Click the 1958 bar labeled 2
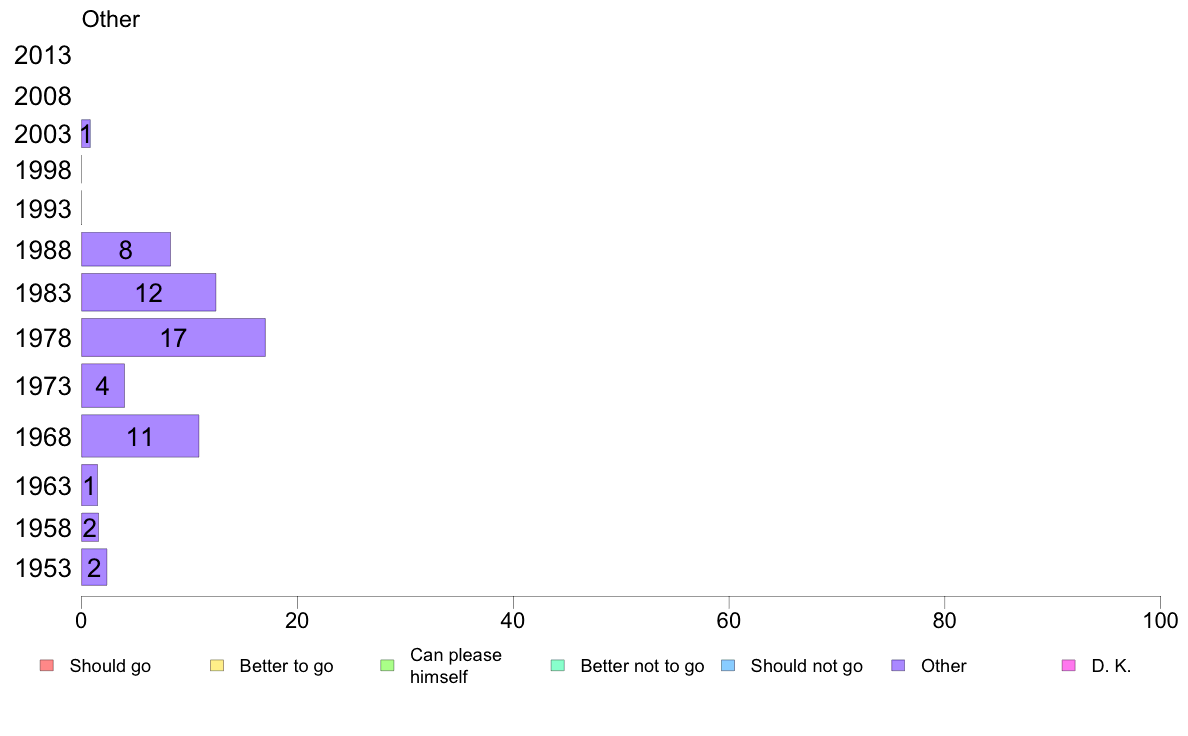 (90, 528)
